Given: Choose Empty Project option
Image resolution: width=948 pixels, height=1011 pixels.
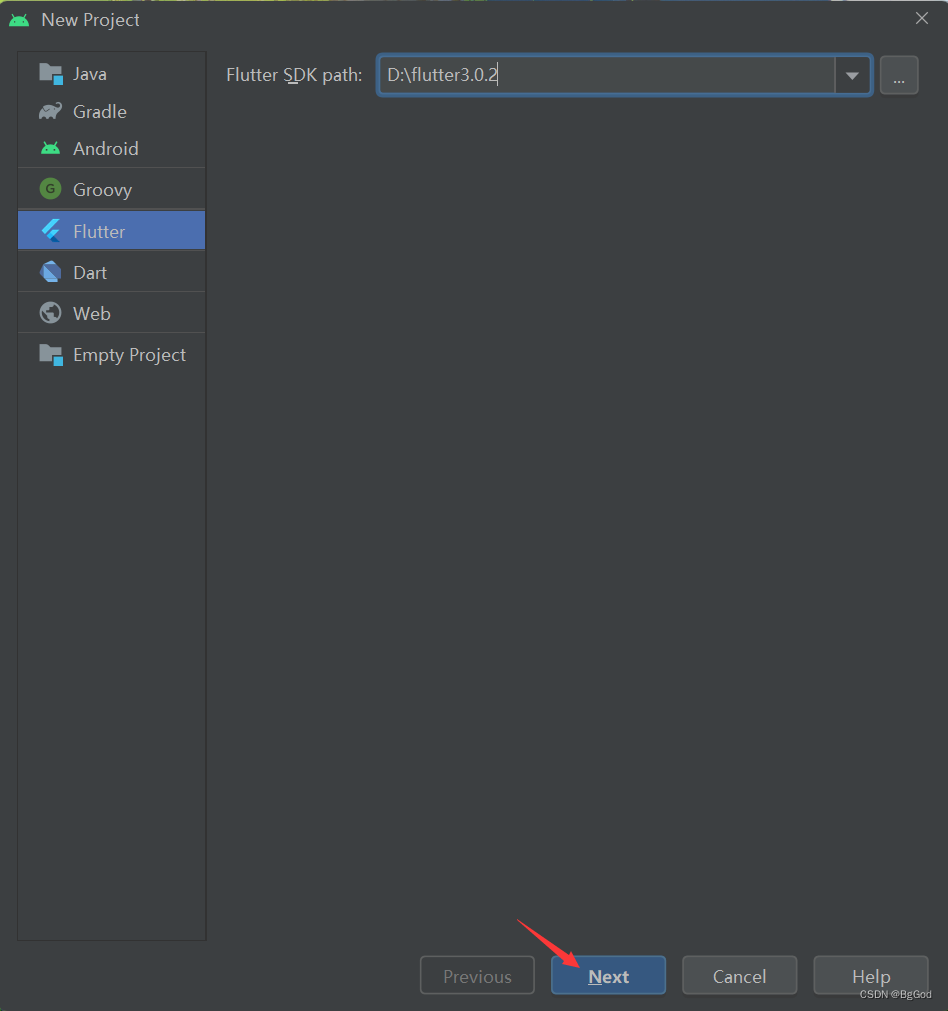Looking at the screenshot, I should click(112, 355).
